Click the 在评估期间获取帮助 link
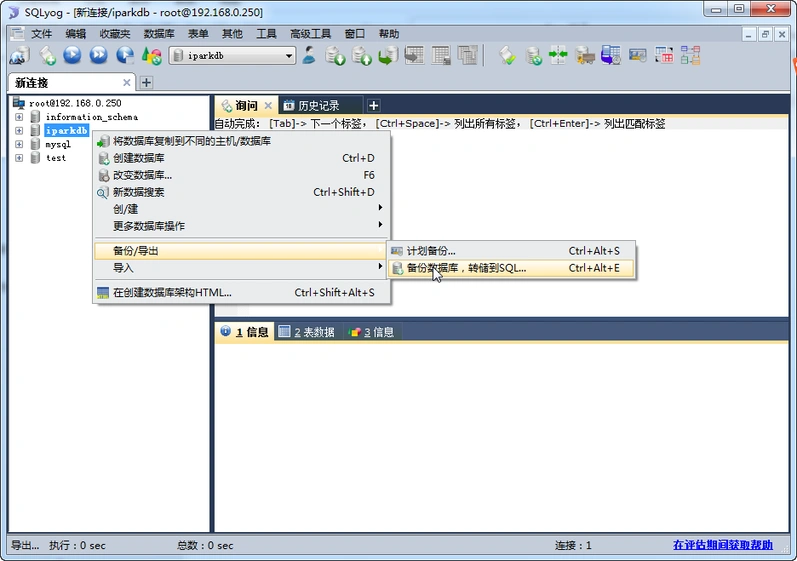Screen dimensions: 797x561 723,545
